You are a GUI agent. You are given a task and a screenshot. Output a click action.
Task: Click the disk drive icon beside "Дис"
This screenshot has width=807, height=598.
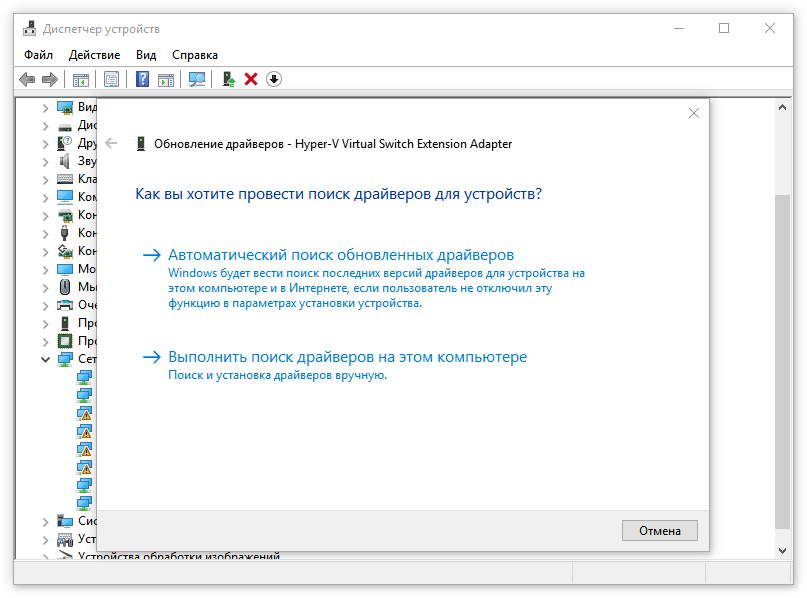coord(65,126)
